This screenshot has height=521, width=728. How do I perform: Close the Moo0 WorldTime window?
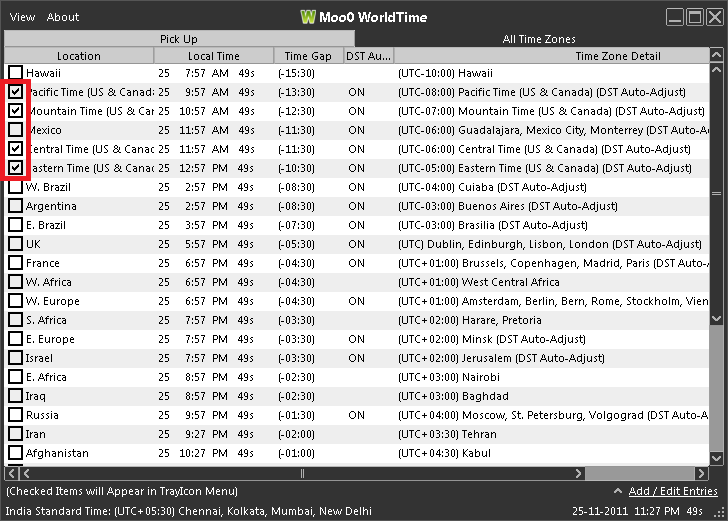tap(715, 17)
